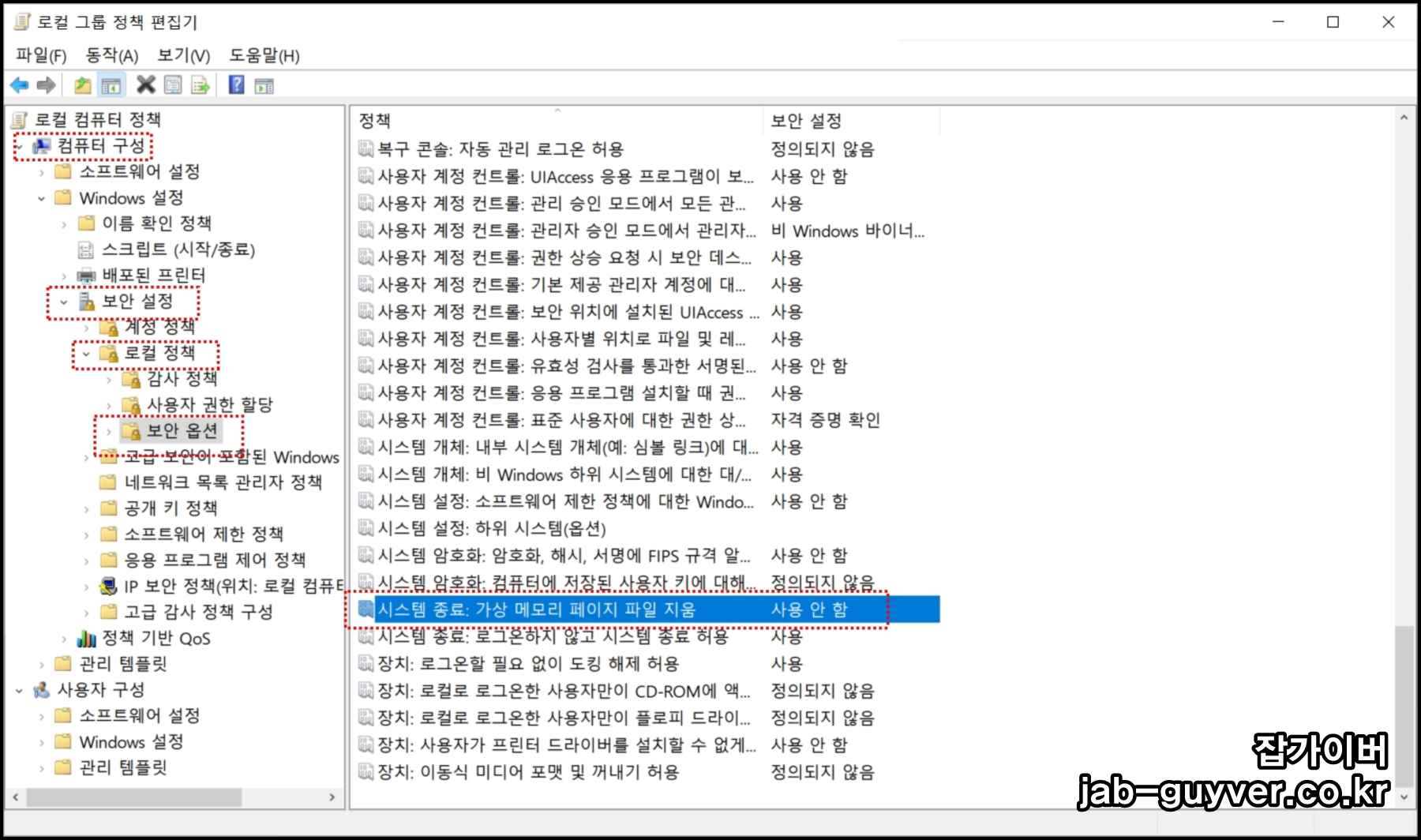Click the Show Action Pane toolbar icon
The height and width of the screenshot is (840, 1421).
(x=264, y=84)
